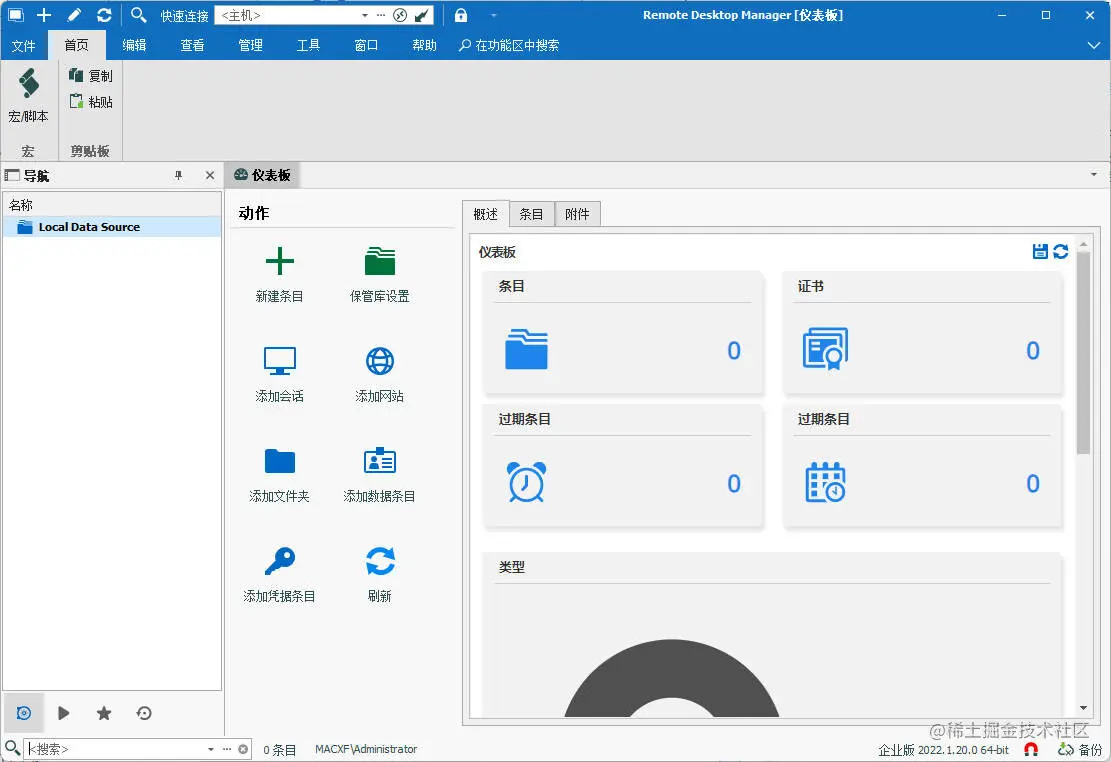Image resolution: width=1111 pixels, height=762 pixels.
Task: Click the ellipsis in the search box
Action: point(227,749)
